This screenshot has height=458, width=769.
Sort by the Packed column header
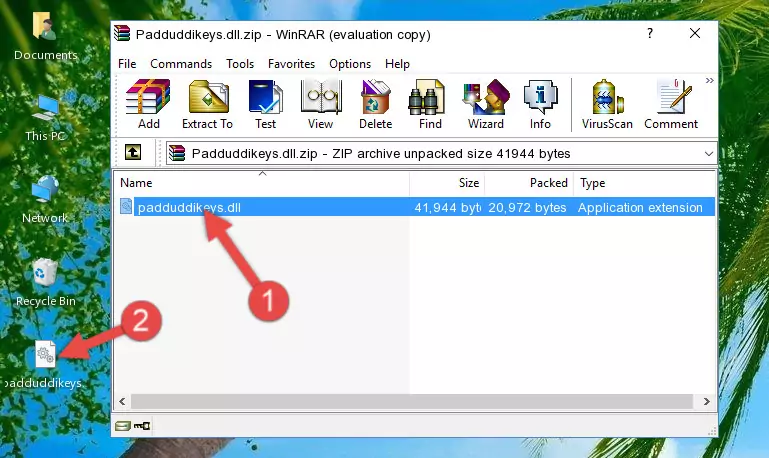coord(529,183)
